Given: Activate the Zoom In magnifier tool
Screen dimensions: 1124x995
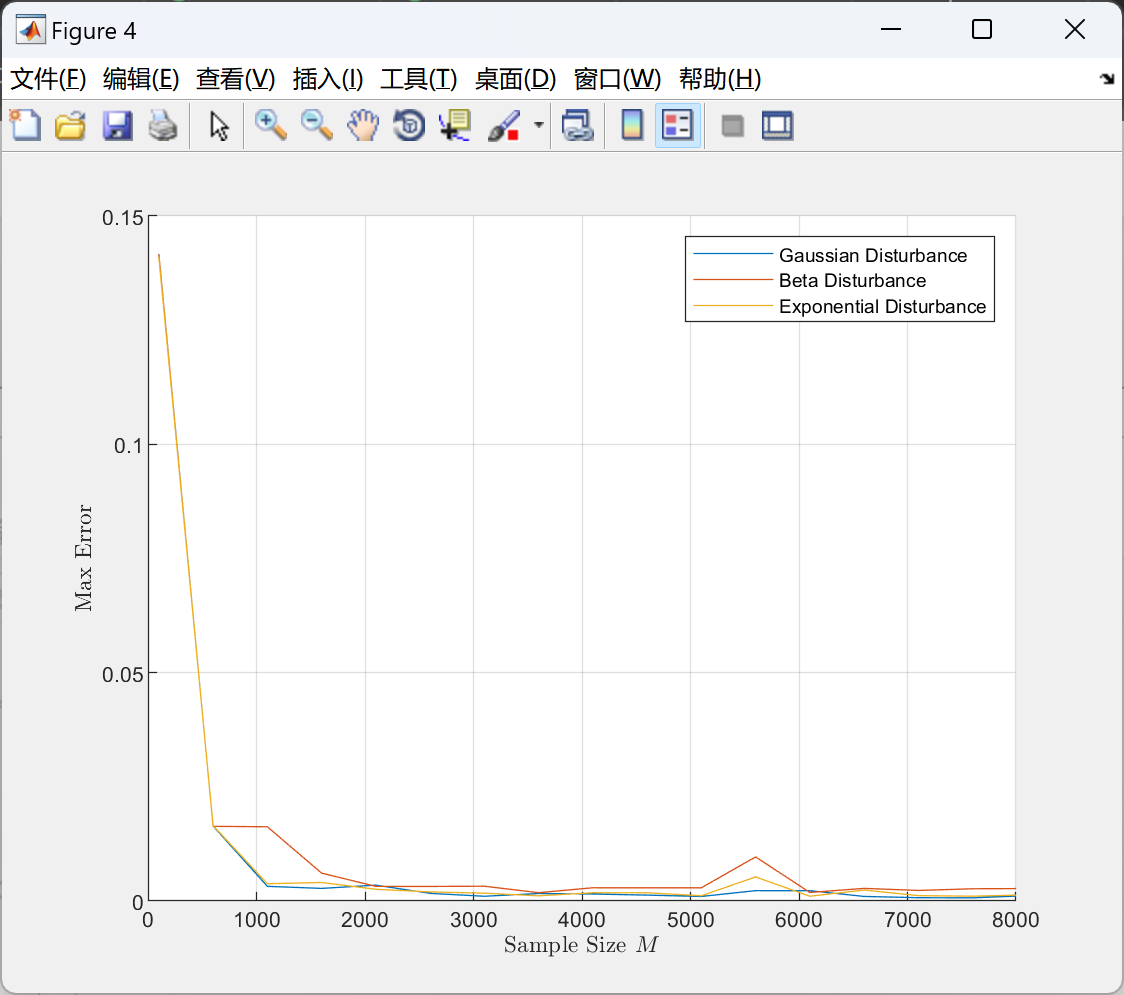Looking at the screenshot, I should 270,125.
